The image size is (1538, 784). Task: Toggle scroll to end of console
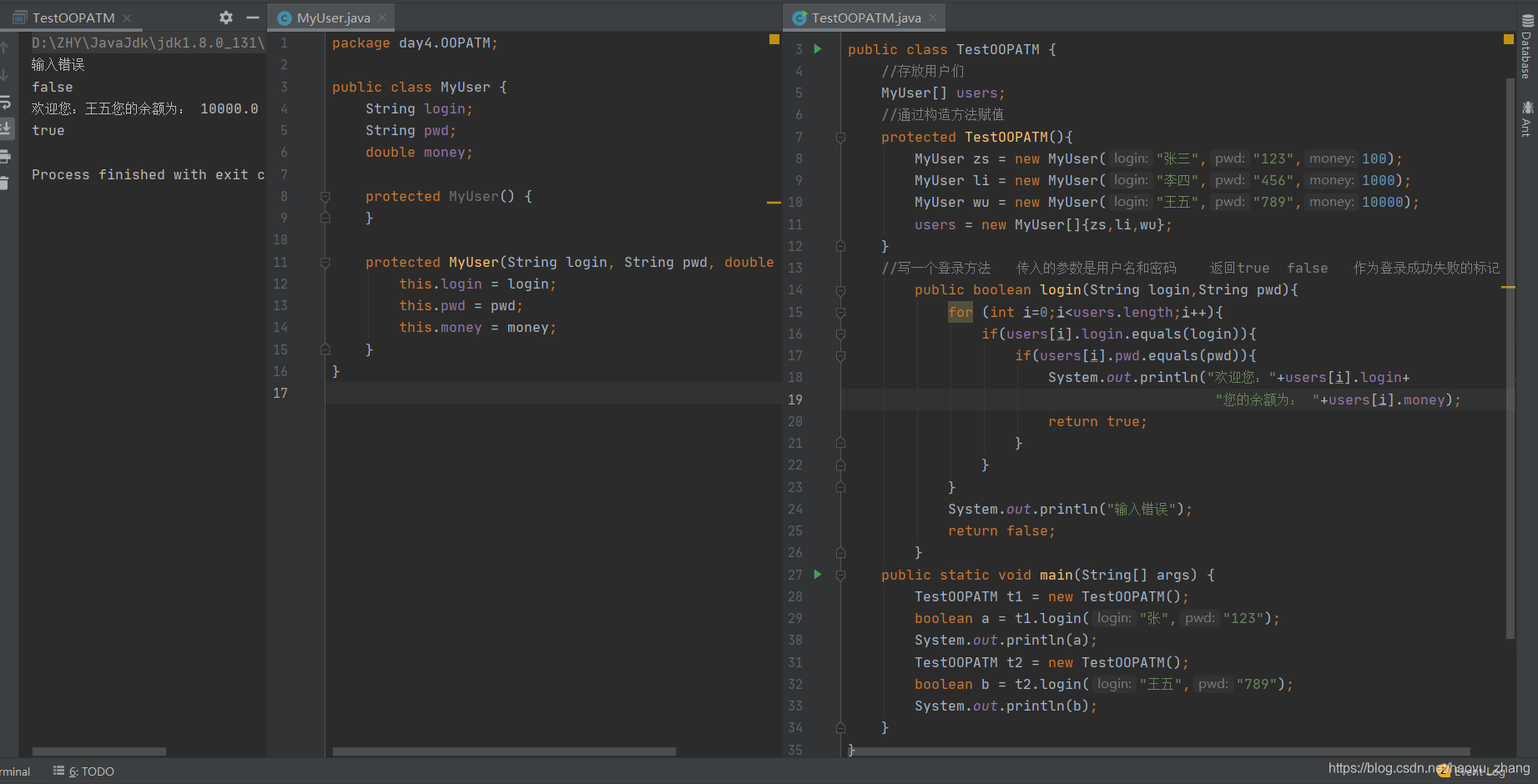pos(5,128)
